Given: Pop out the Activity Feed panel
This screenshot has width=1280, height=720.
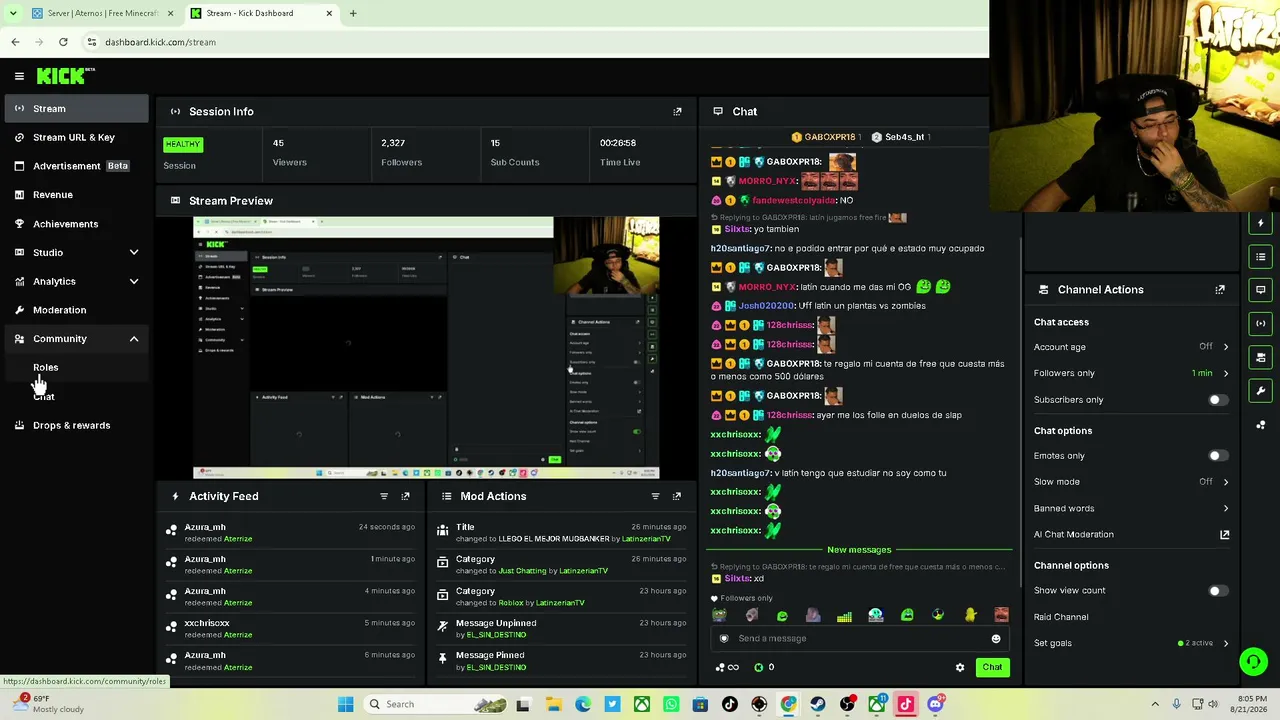Looking at the screenshot, I should (x=405, y=496).
